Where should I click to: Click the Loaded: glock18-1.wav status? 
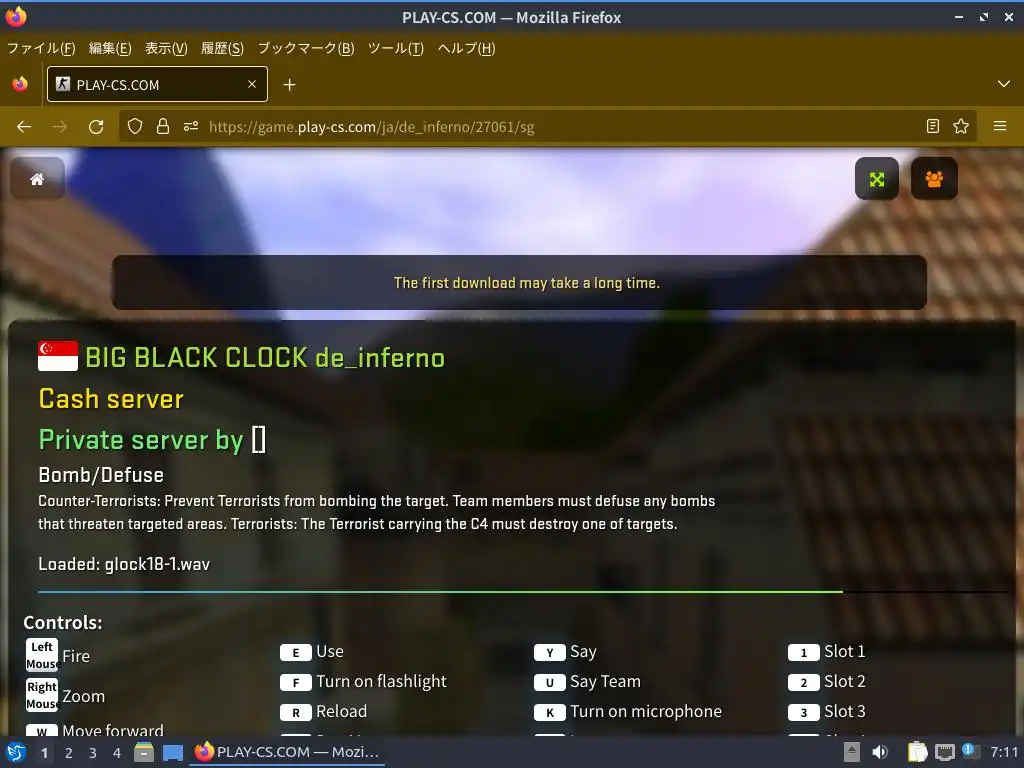pos(124,564)
